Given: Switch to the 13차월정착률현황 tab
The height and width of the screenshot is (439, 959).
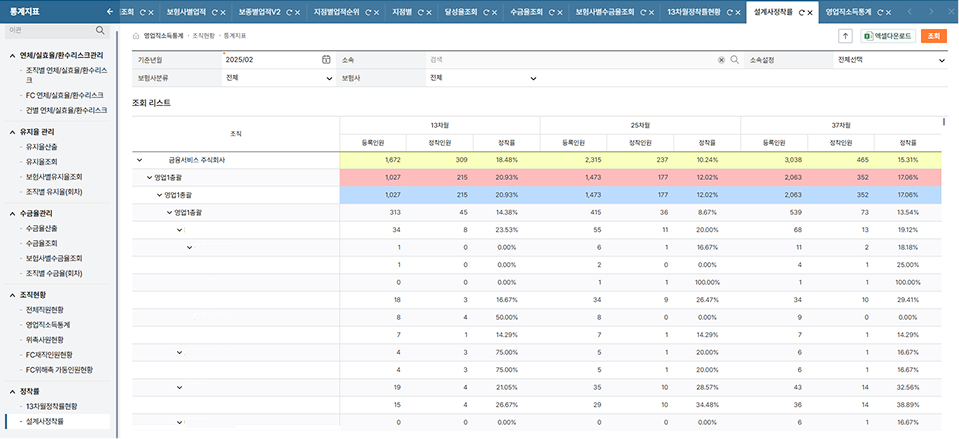Looking at the screenshot, I should (x=694, y=12).
